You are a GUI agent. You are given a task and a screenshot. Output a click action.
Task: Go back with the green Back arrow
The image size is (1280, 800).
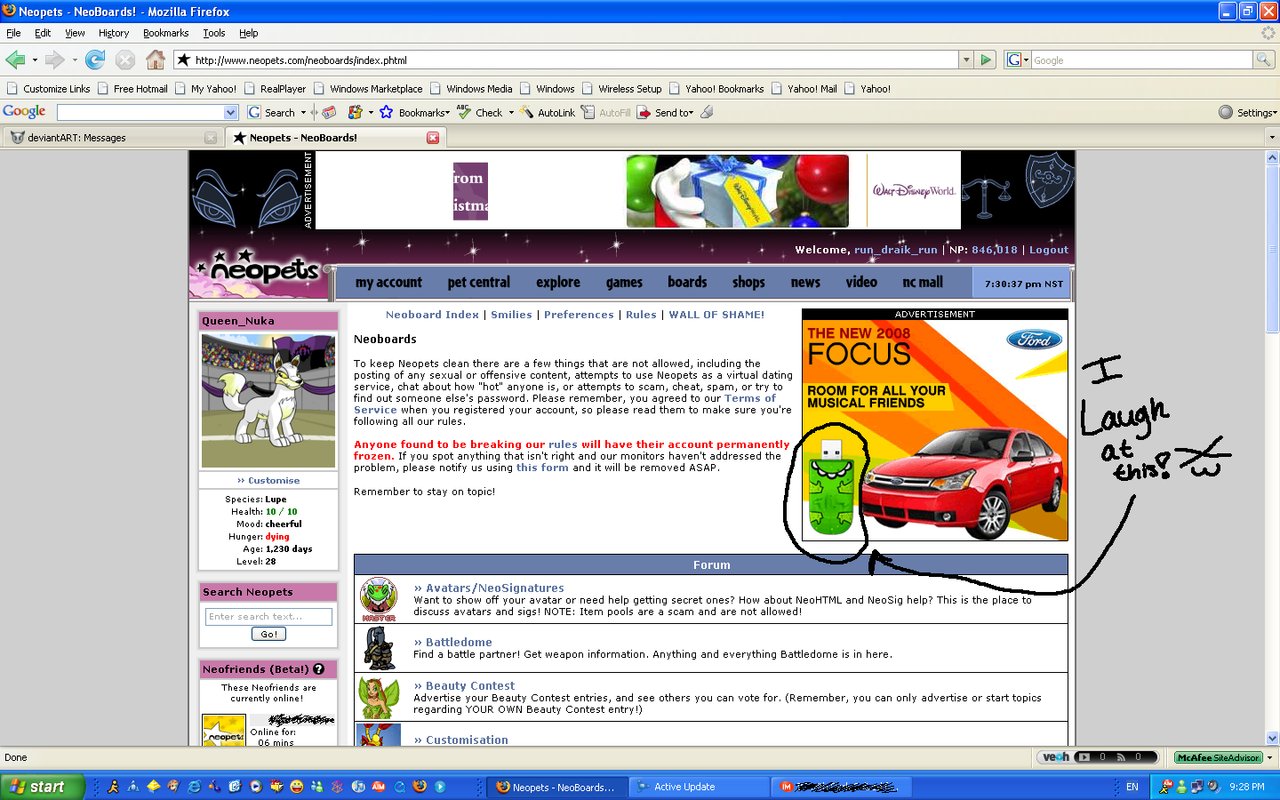15,60
